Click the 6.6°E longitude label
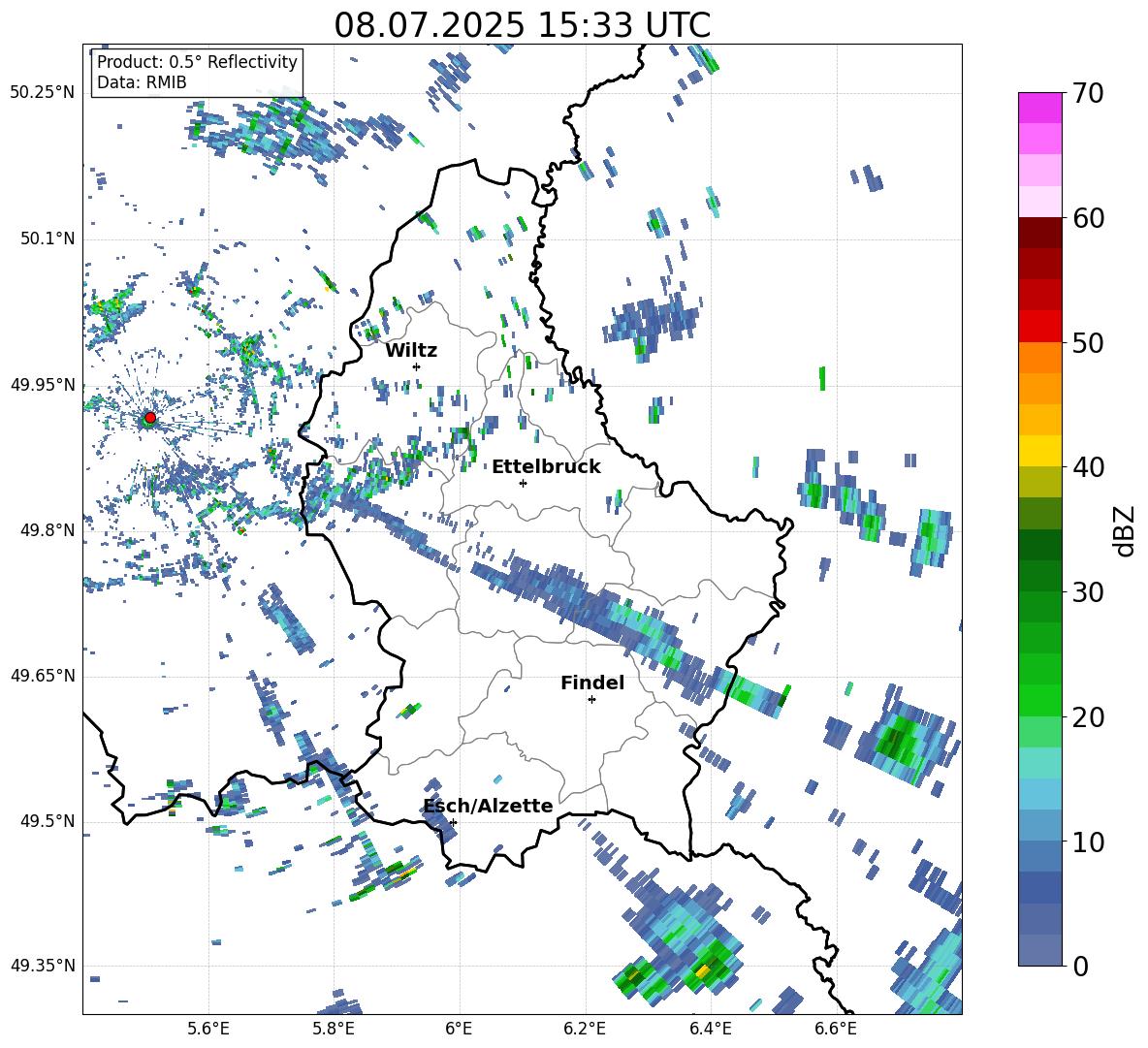Image resolution: width=1148 pixels, height=1048 pixels. (836, 1029)
